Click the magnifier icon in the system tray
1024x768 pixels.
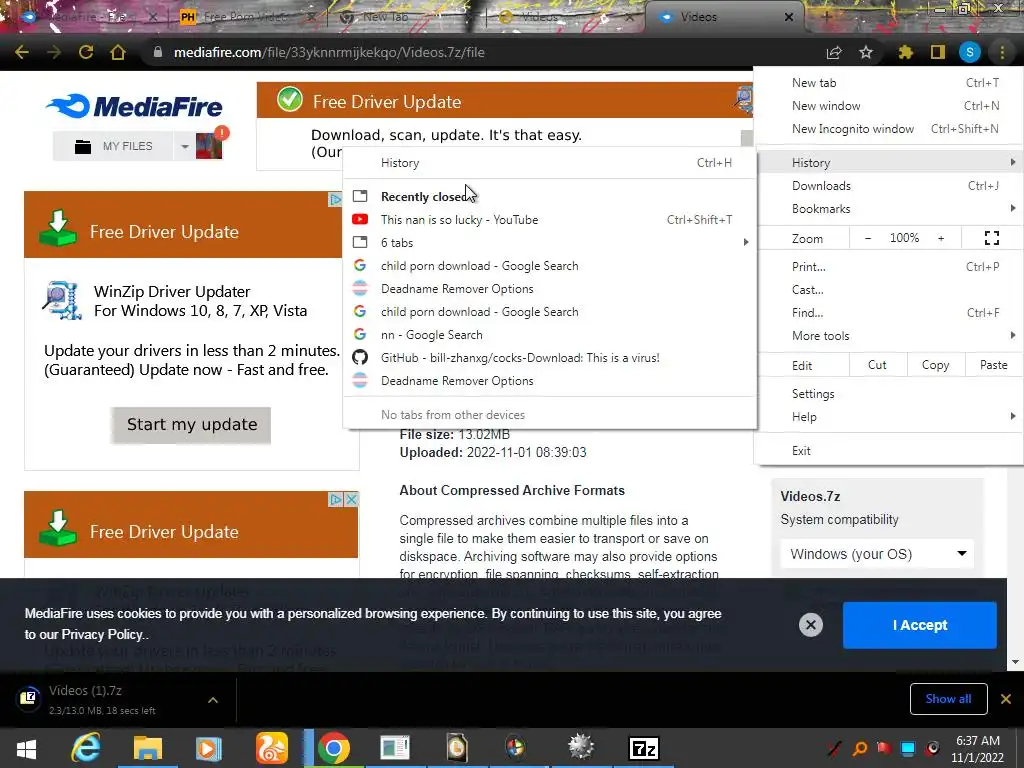pyautogui.click(x=860, y=748)
